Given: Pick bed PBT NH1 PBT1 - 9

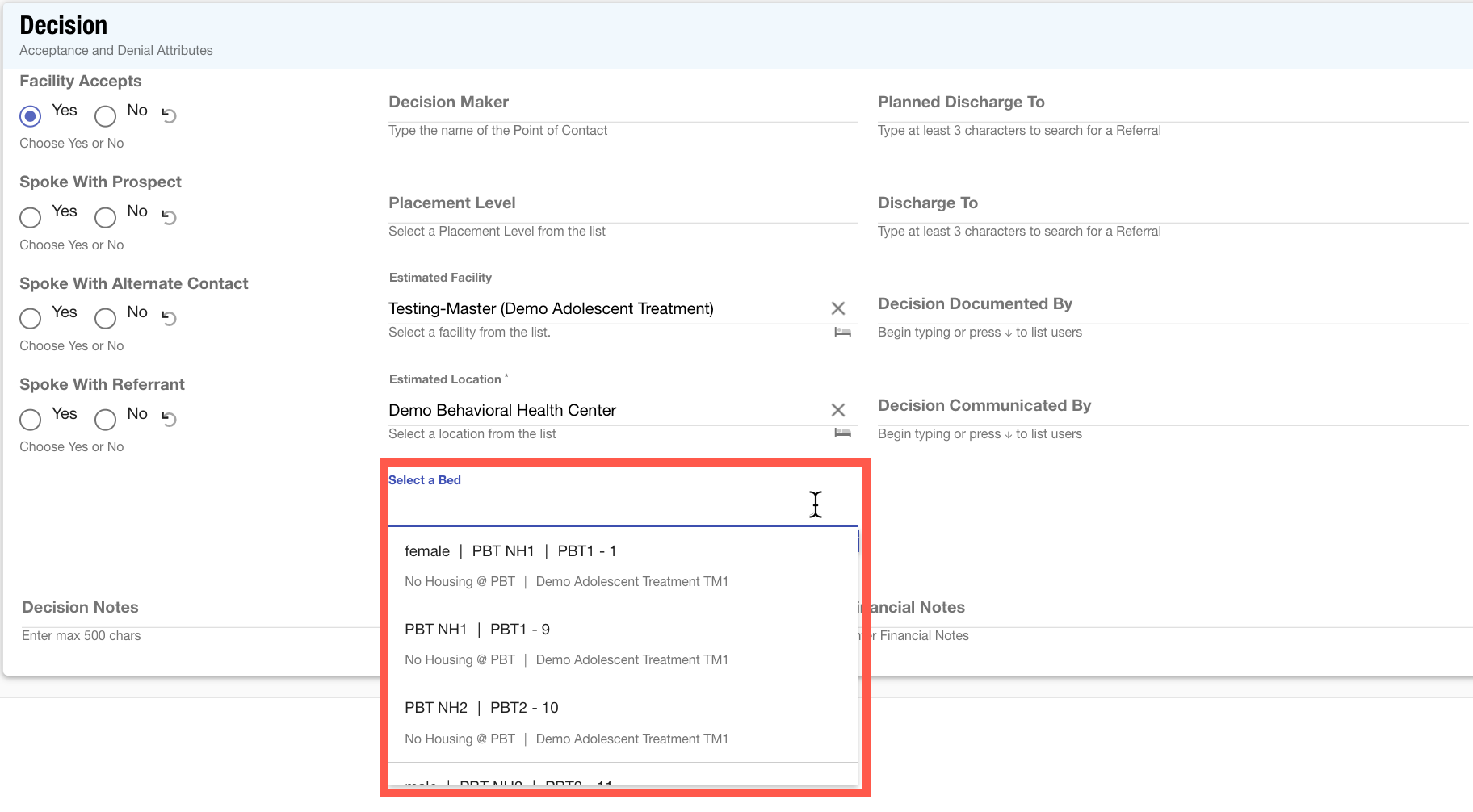Looking at the screenshot, I should [x=622, y=644].
